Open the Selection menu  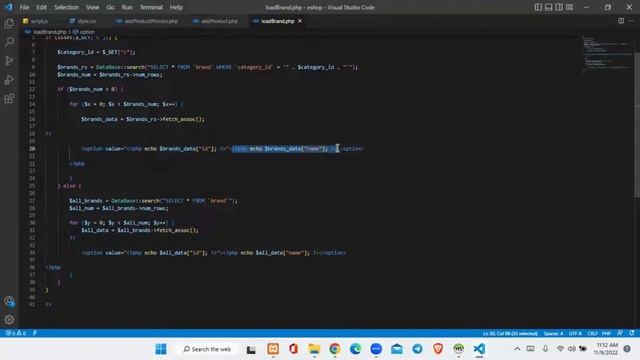click(66, 7)
